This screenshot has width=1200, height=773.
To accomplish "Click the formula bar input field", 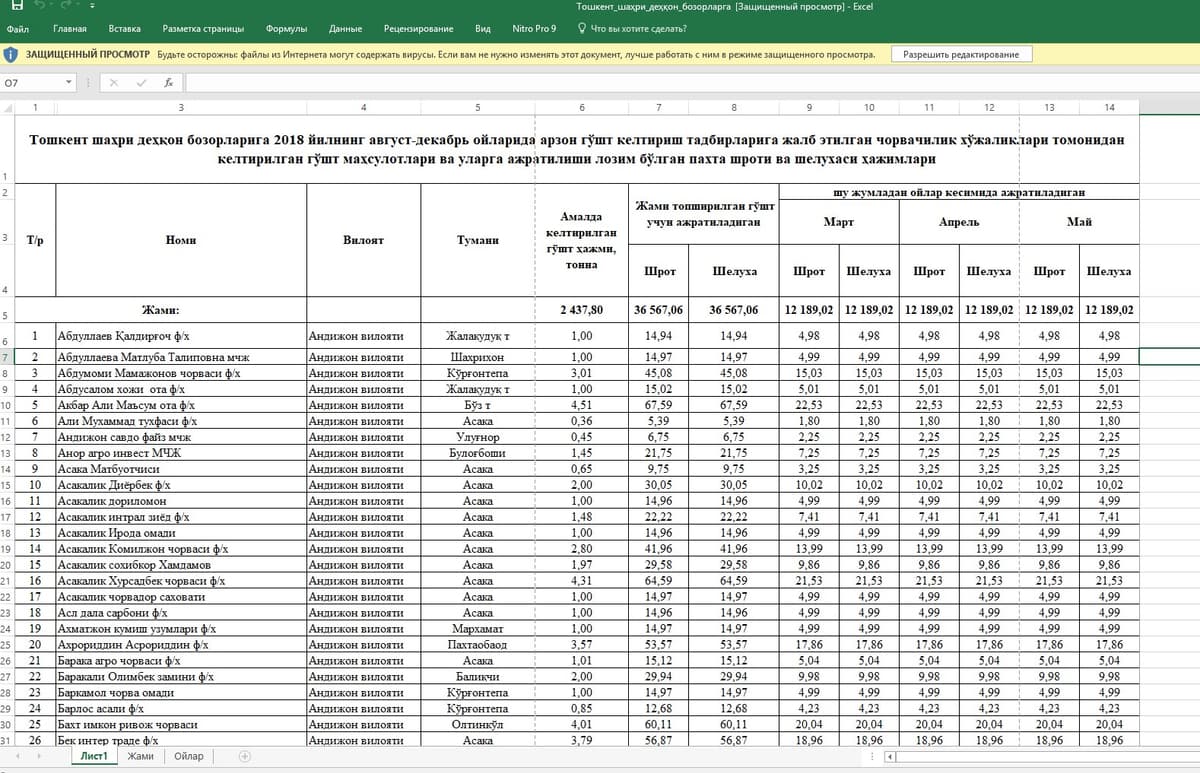I will 690,83.
